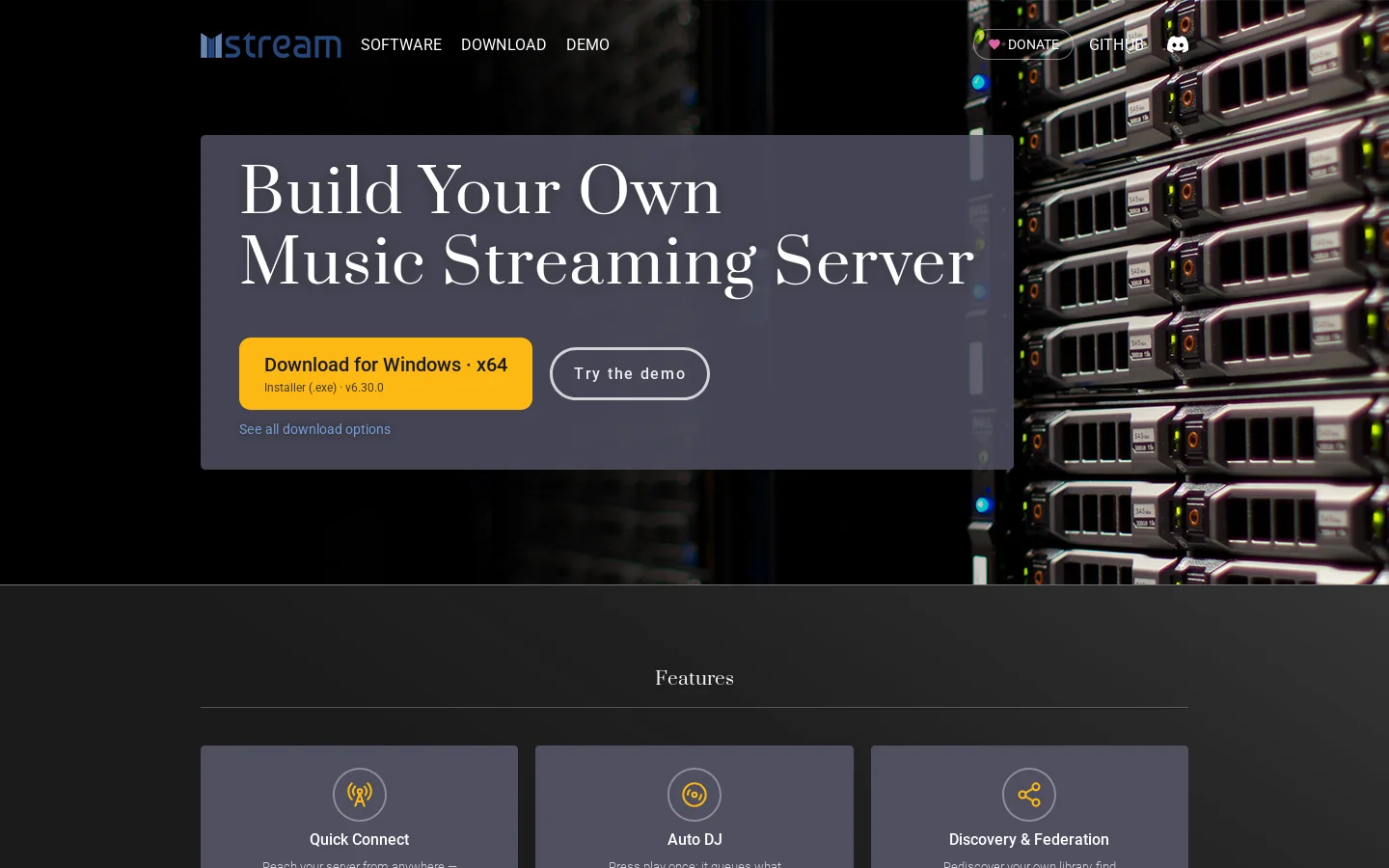Click the Quick Connect card title
Screen dimensions: 1389x868
pos(360,839)
